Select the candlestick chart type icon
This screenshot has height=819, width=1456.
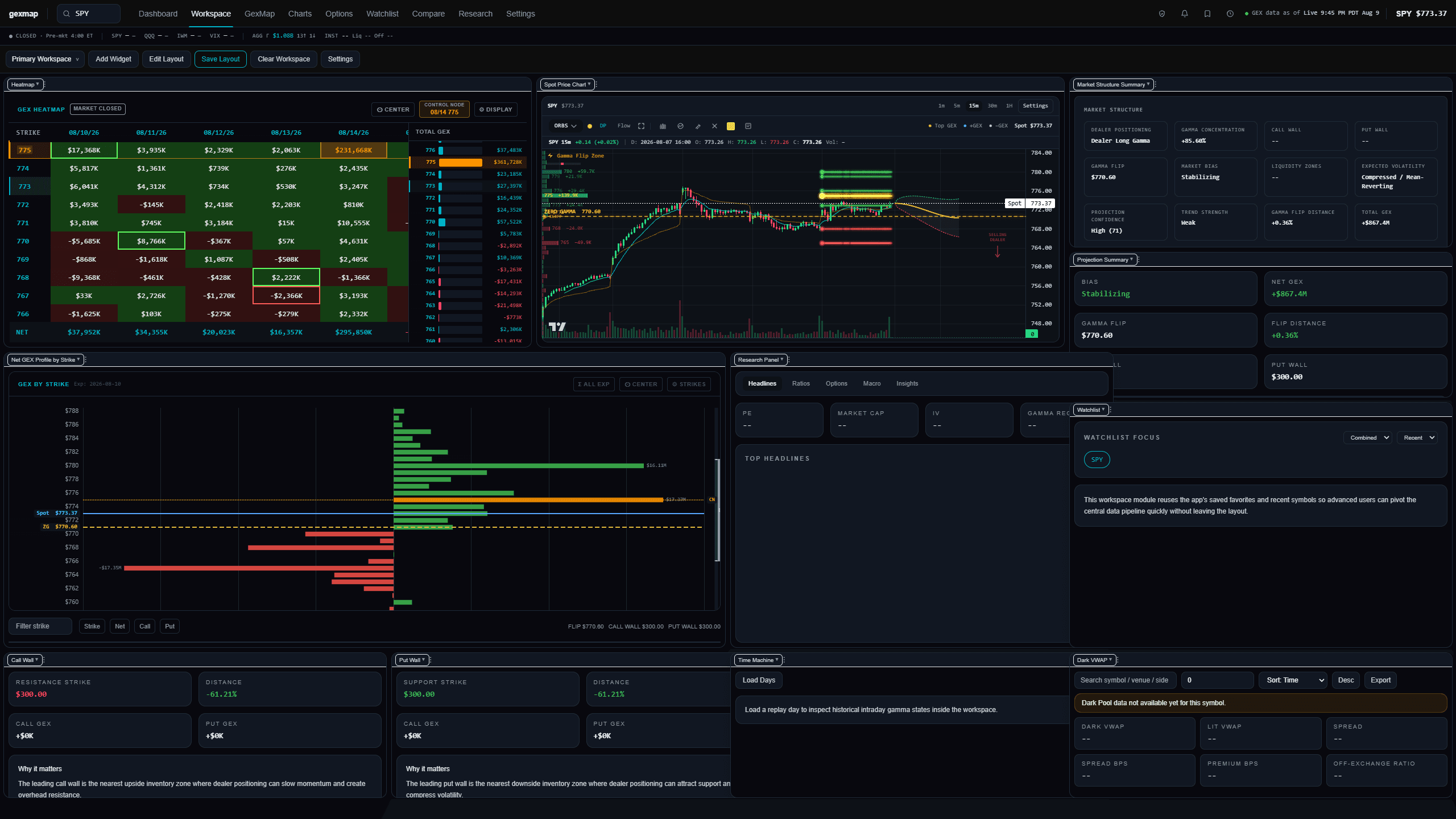663,126
